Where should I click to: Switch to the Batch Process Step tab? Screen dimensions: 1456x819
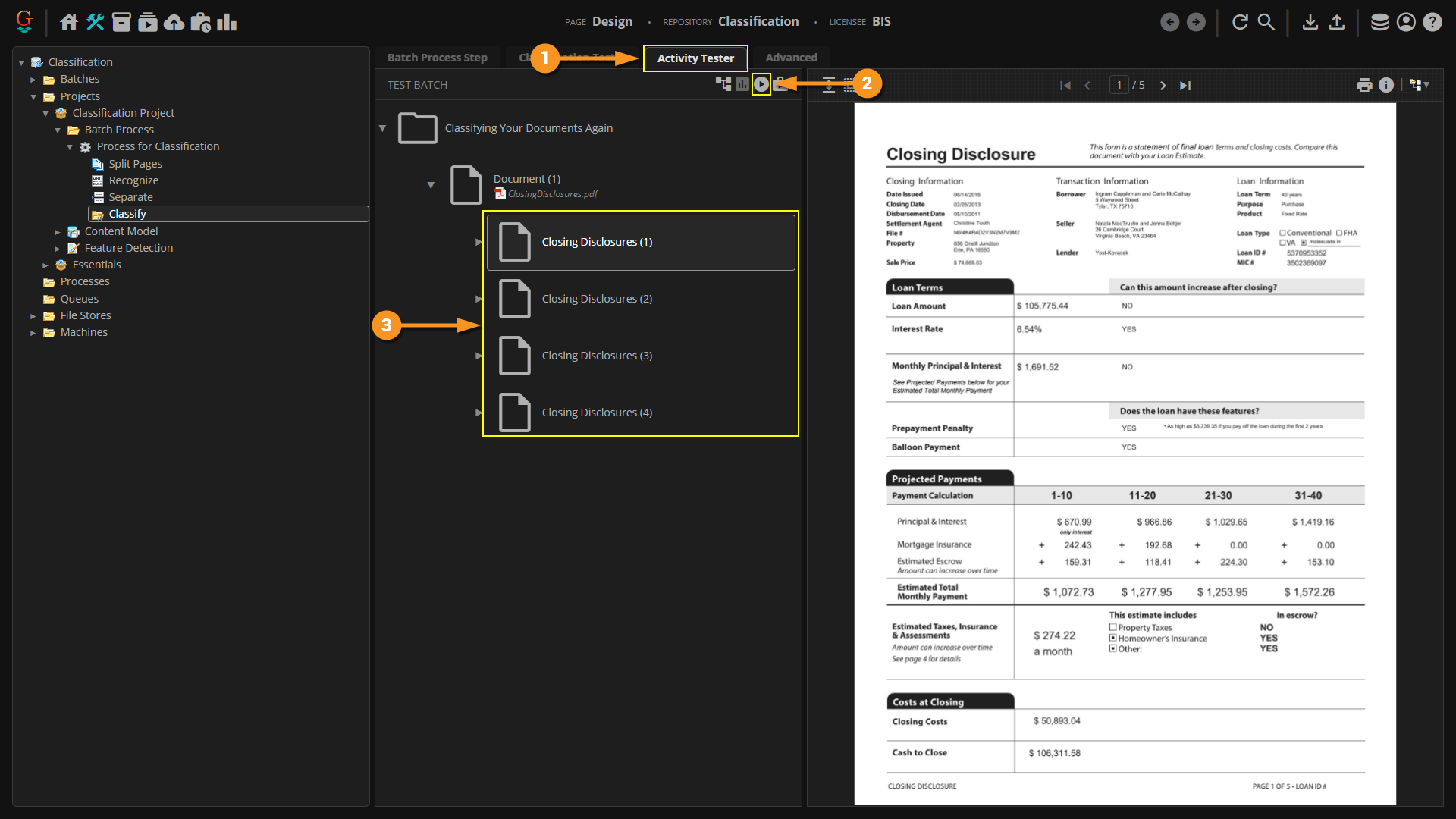tap(437, 58)
